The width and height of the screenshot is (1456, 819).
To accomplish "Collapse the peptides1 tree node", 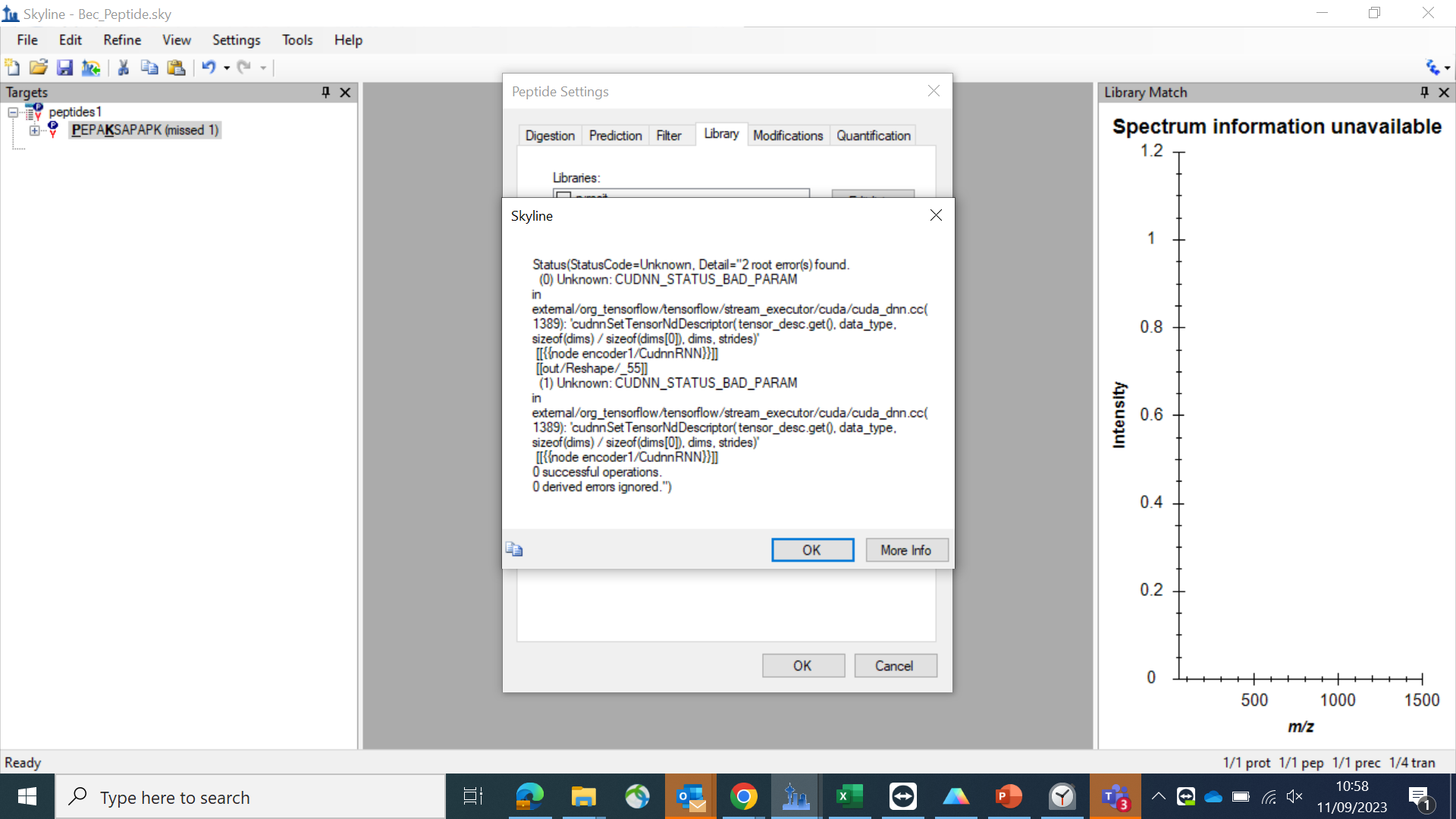I will [13, 112].
